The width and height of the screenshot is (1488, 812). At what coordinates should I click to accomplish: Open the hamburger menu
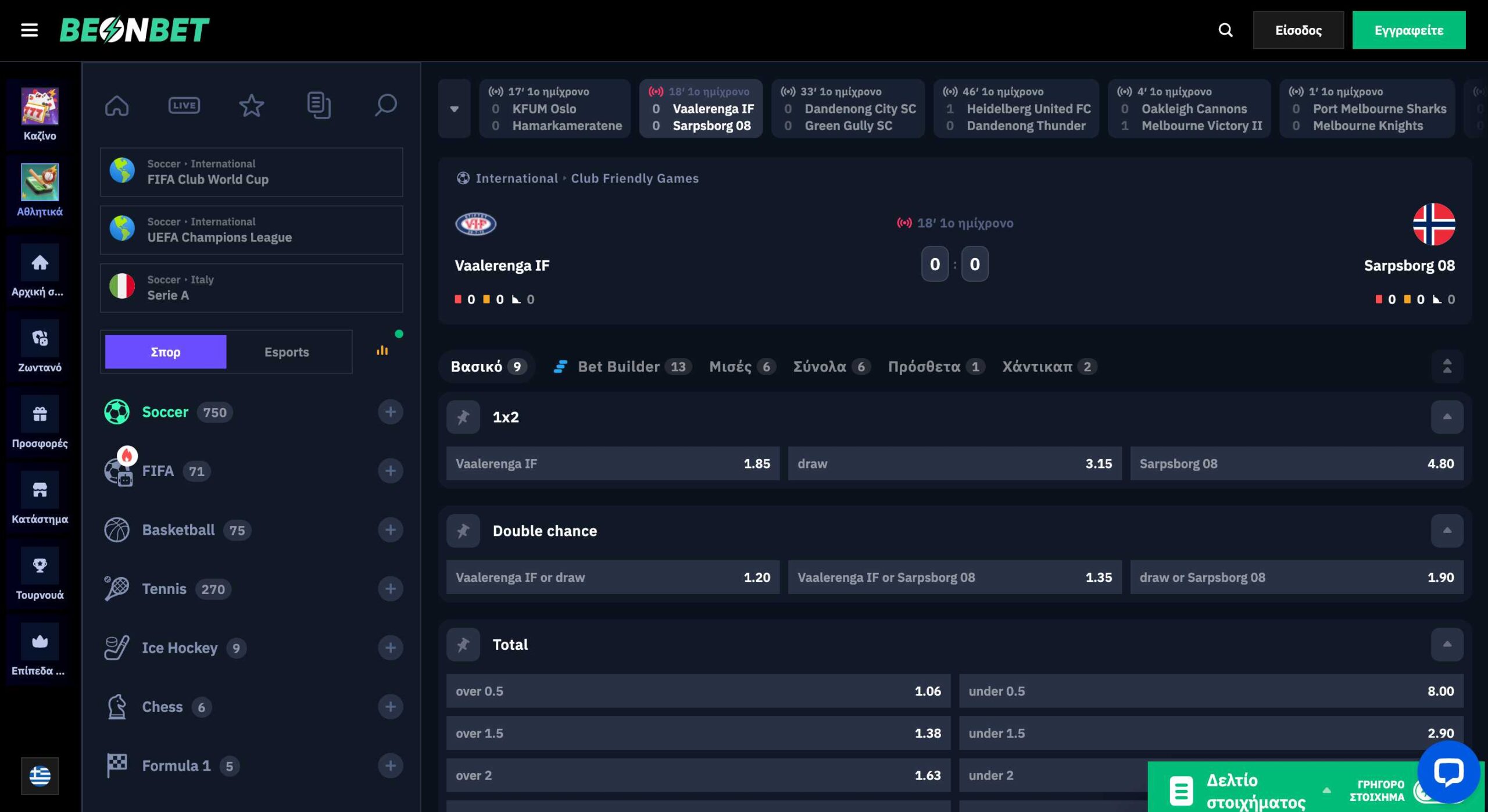pos(29,30)
